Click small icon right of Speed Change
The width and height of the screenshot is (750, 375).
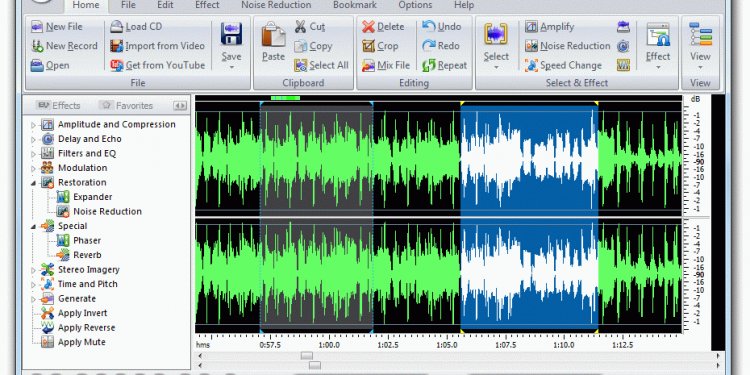[x=623, y=66]
